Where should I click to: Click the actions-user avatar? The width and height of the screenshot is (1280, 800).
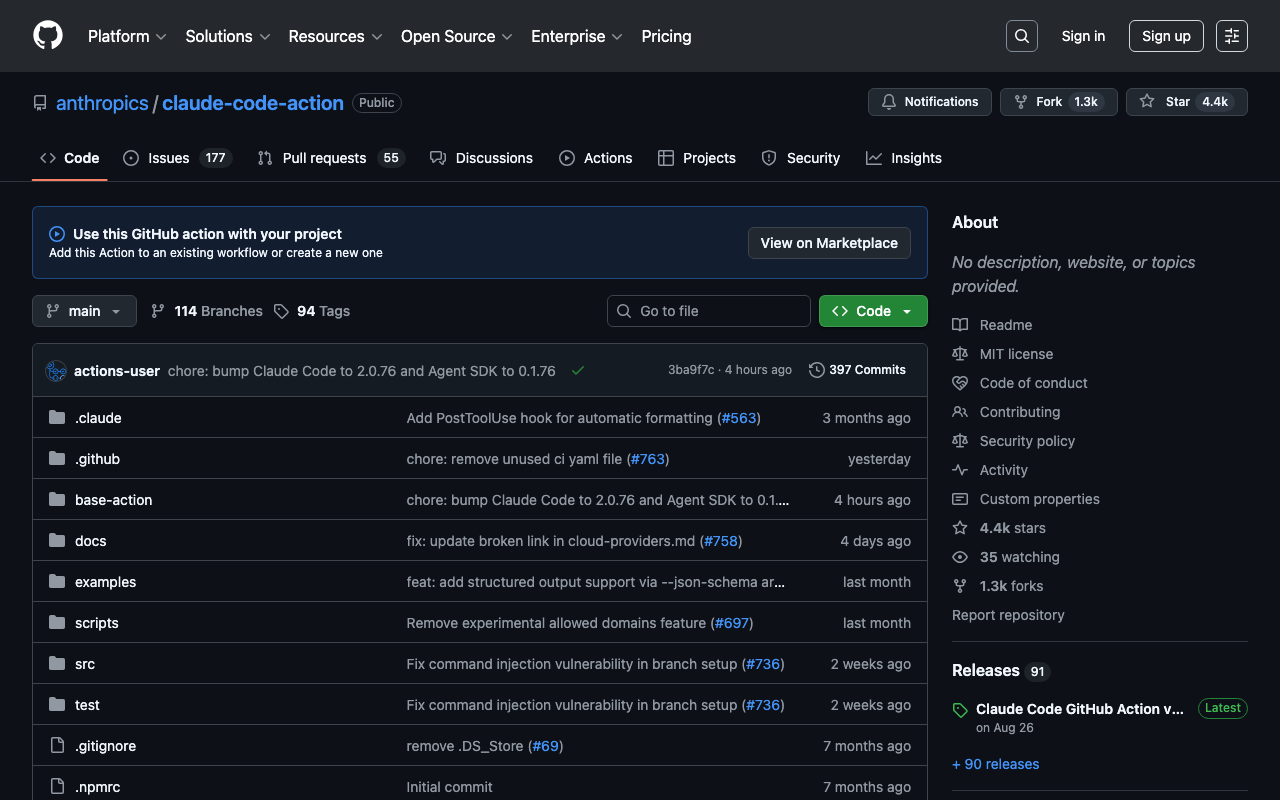[x=56, y=371]
